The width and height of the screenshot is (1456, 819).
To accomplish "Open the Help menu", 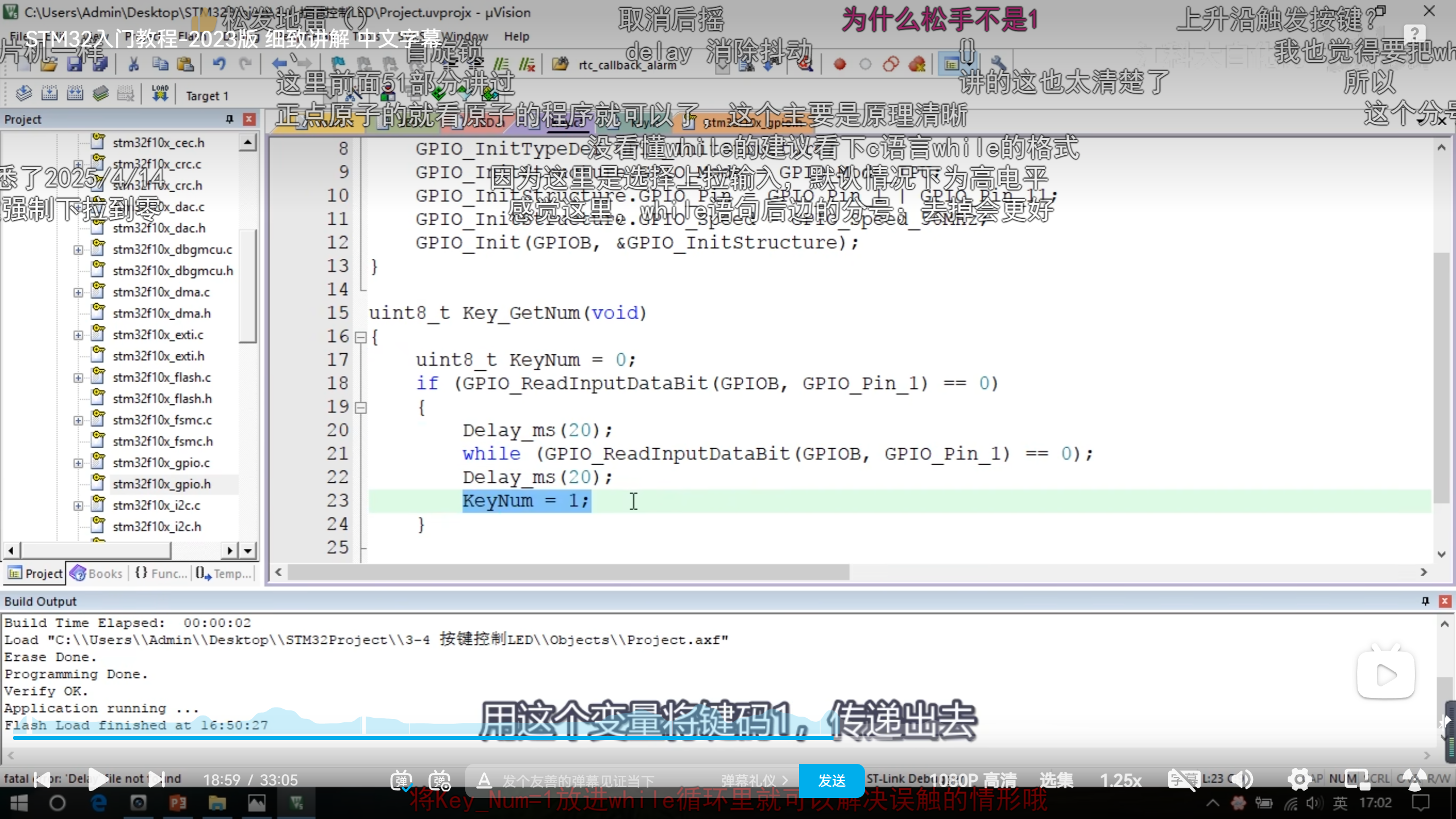I will (x=516, y=36).
